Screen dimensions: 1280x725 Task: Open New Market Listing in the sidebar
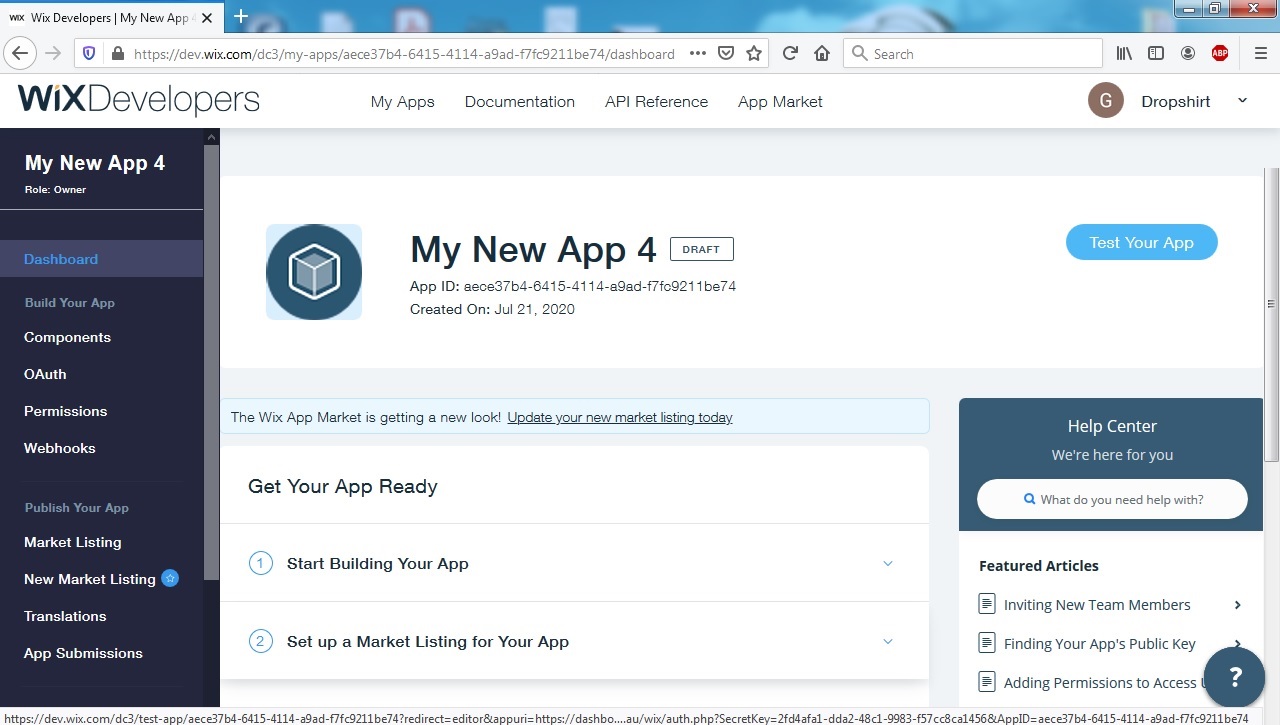(x=90, y=579)
